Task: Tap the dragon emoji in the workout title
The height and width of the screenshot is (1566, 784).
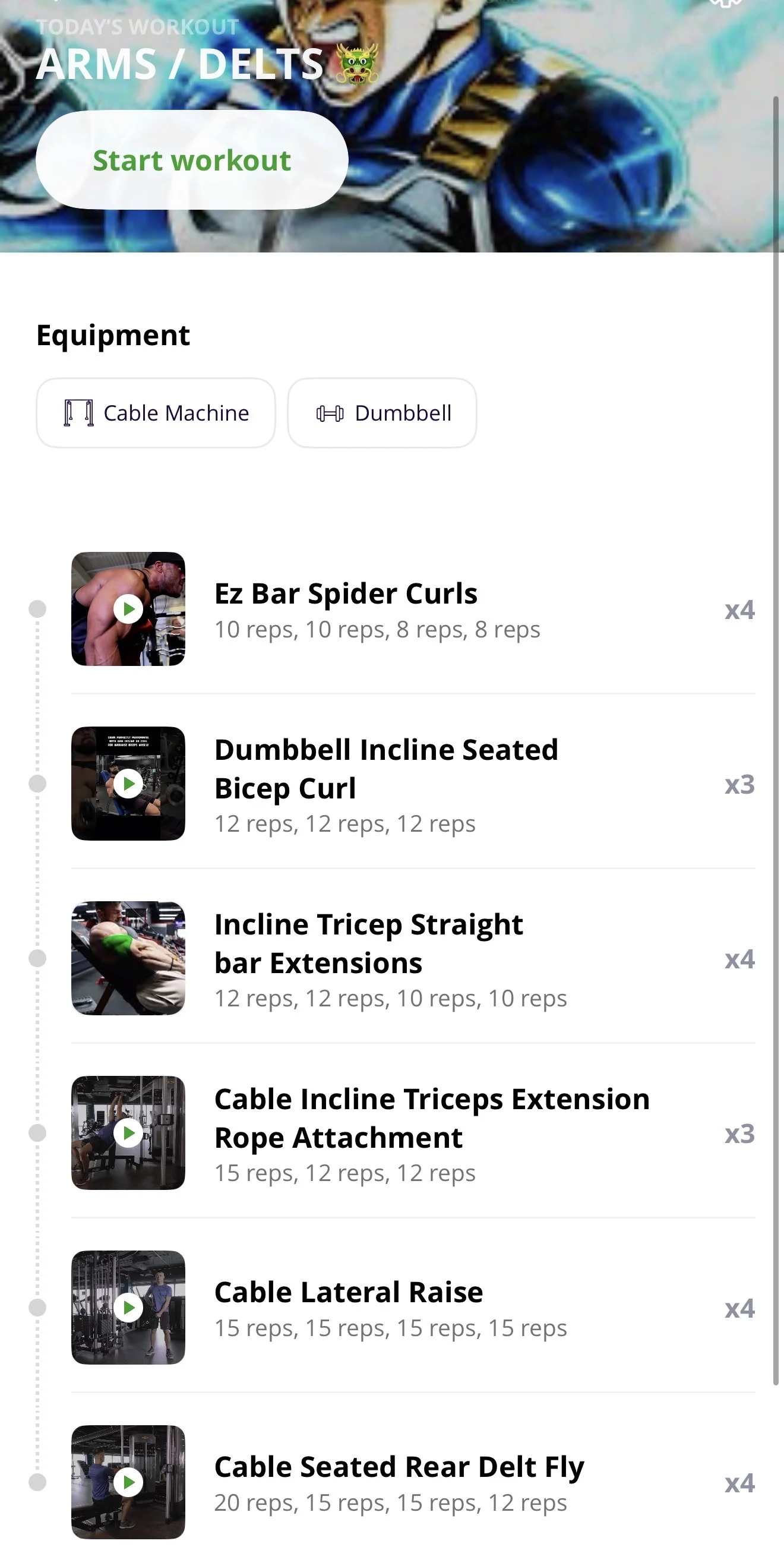Action: [357, 64]
